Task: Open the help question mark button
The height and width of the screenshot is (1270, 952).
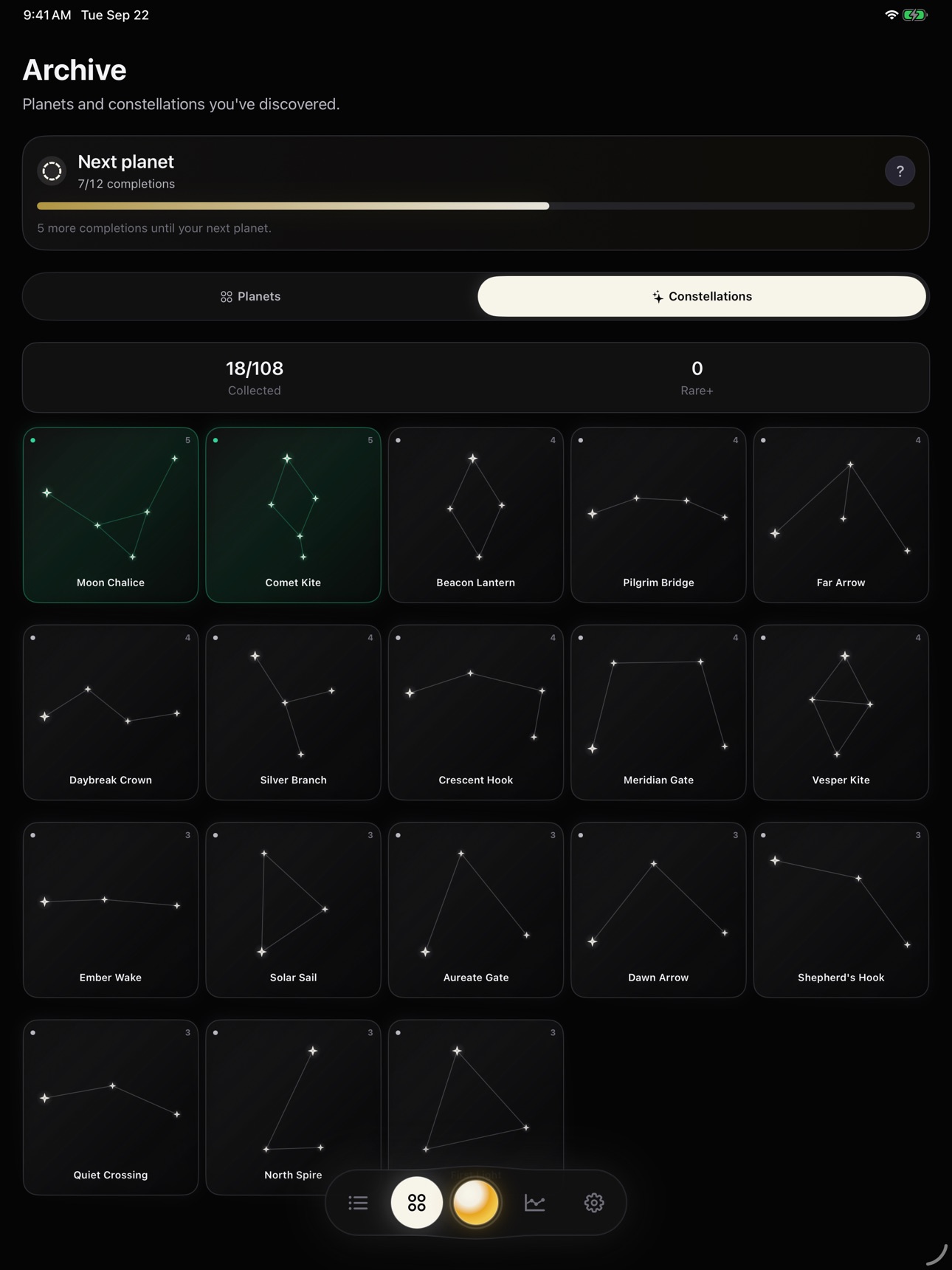Action: pos(900,171)
